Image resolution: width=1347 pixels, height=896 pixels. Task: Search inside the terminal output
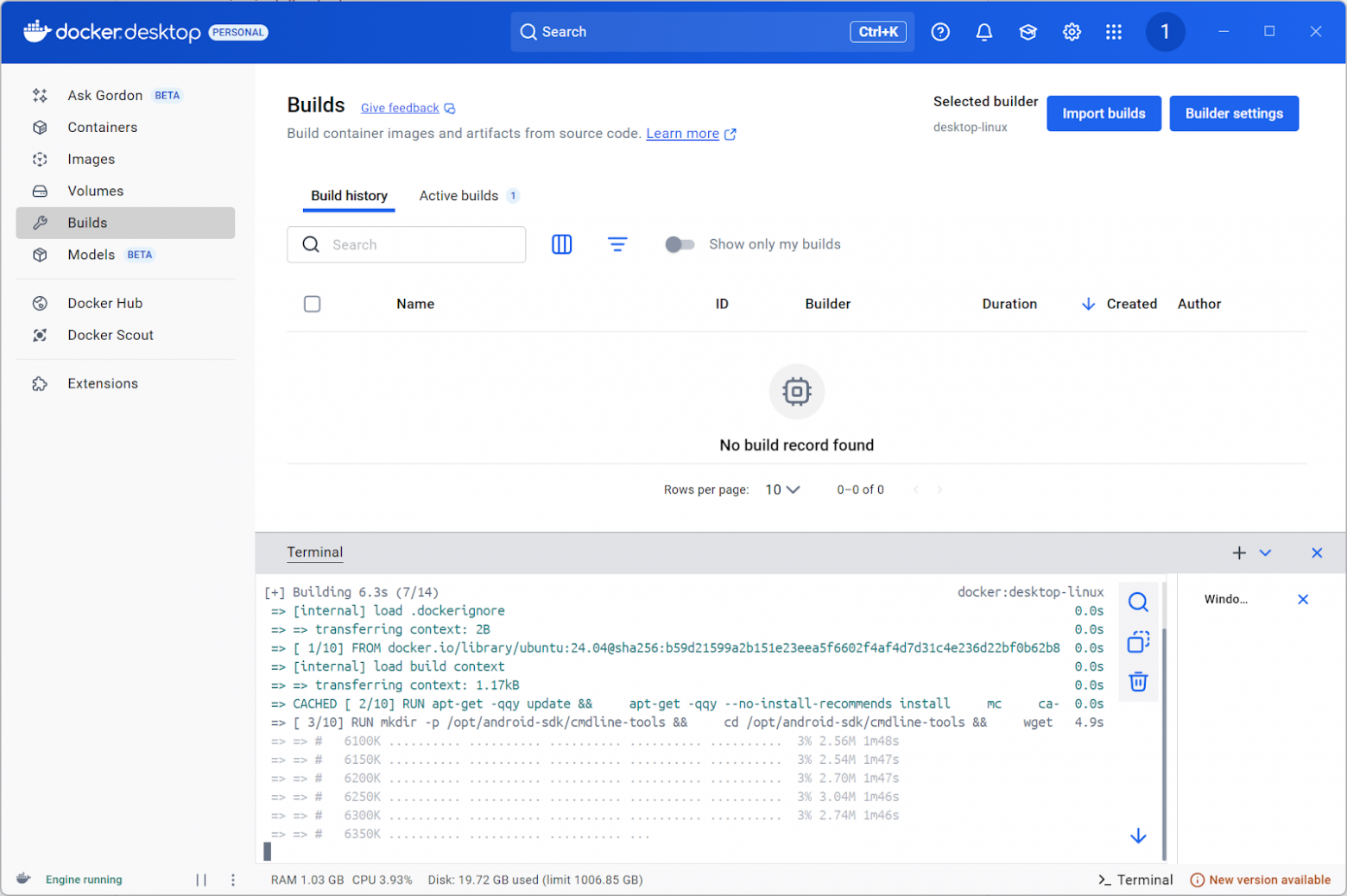click(x=1138, y=602)
